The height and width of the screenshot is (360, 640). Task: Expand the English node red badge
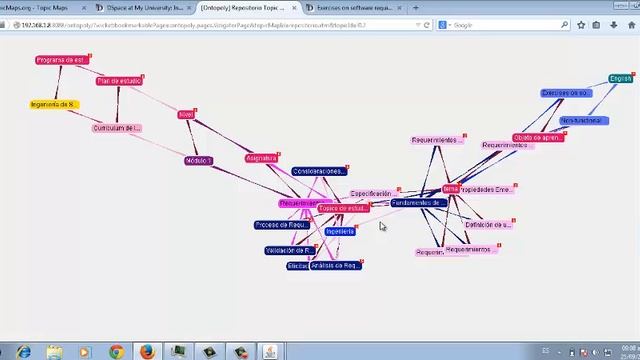pyautogui.click(x=633, y=74)
